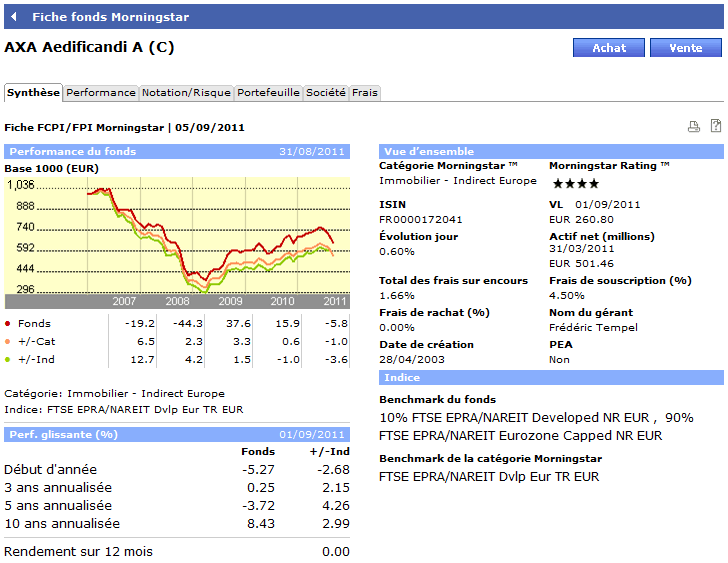Click Frais de rachat value 0.00%
This screenshot has width=728, height=563.
pos(397,328)
